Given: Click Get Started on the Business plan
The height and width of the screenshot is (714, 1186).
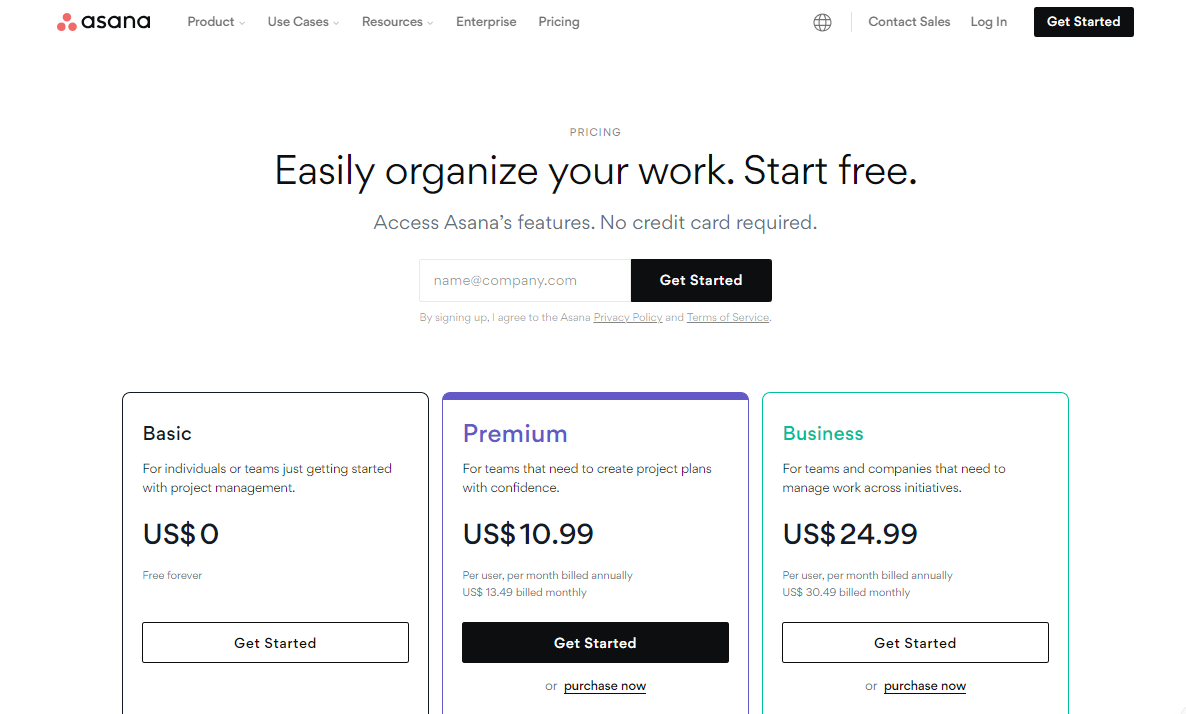Looking at the screenshot, I should [915, 642].
